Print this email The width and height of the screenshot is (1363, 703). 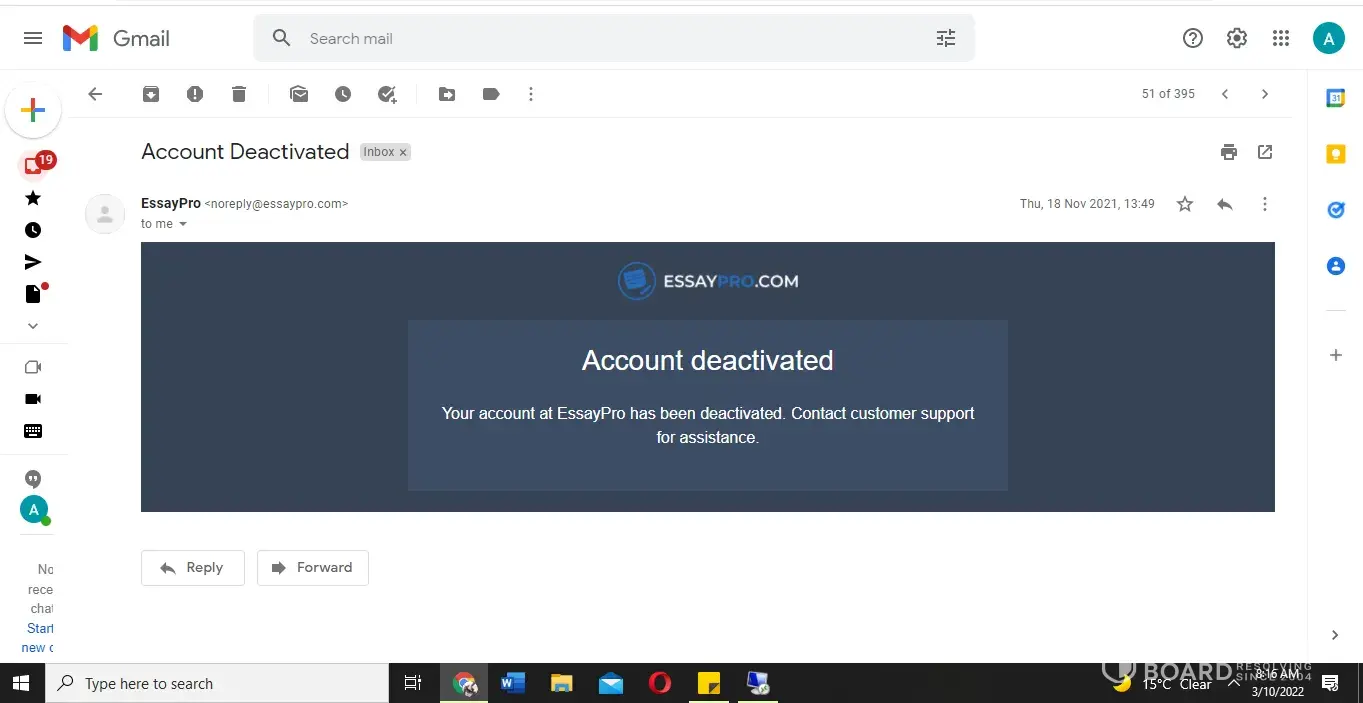click(1229, 152)
